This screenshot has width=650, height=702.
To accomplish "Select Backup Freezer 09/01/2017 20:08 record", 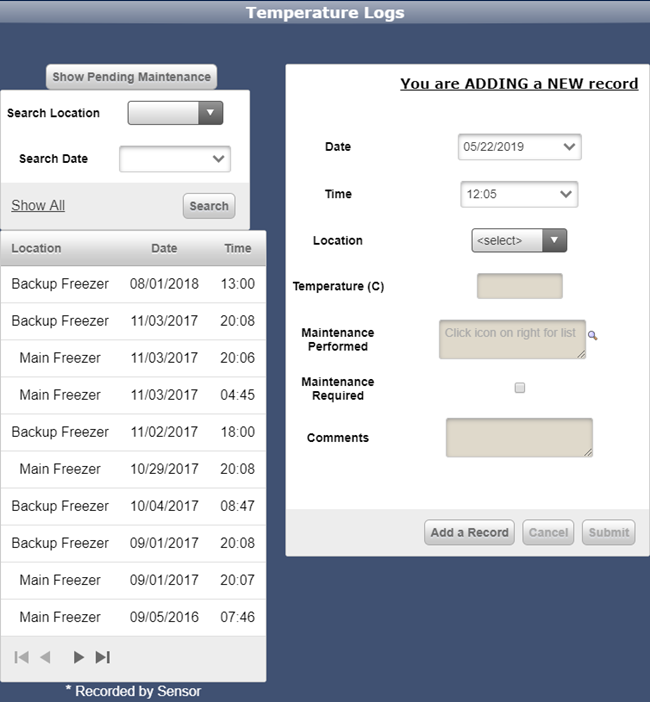I will pyautogui.click(x=133, y=543).
